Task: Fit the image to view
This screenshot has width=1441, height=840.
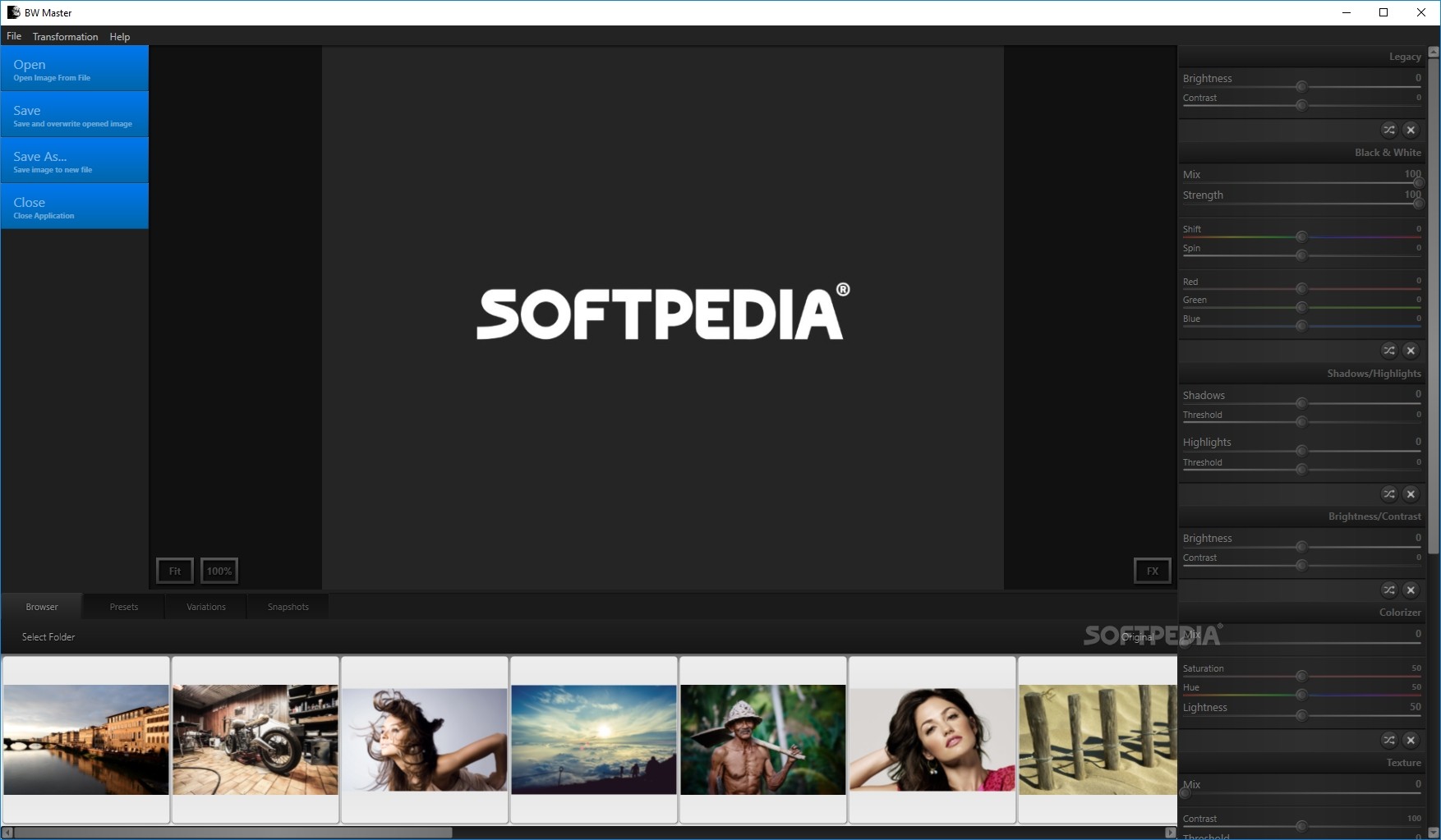Action: click(175, 571)
